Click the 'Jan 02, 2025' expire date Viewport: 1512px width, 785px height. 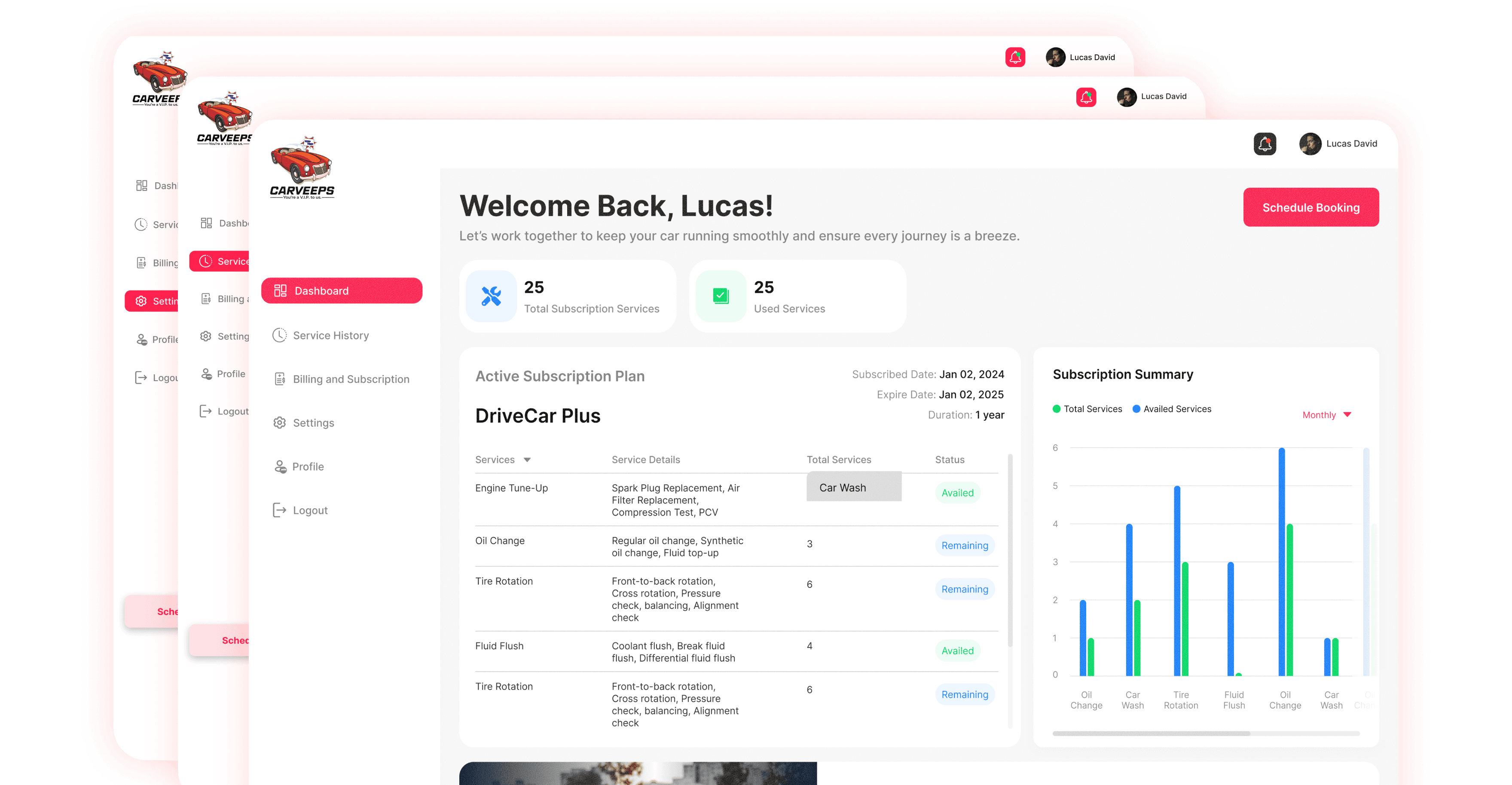click(x=971, y=394)
